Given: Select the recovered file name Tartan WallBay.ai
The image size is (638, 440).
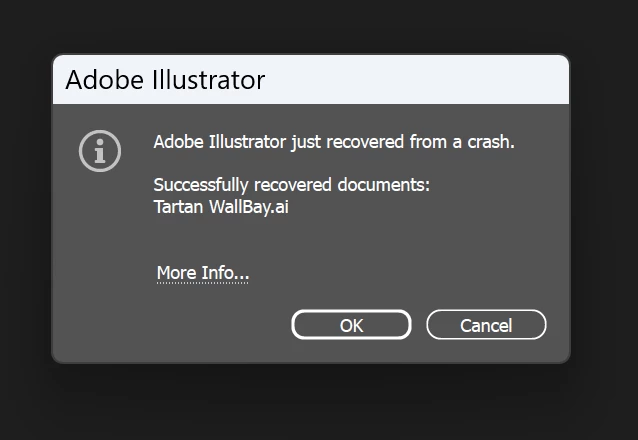Looking at the screenshot, I should coord(221,207).
